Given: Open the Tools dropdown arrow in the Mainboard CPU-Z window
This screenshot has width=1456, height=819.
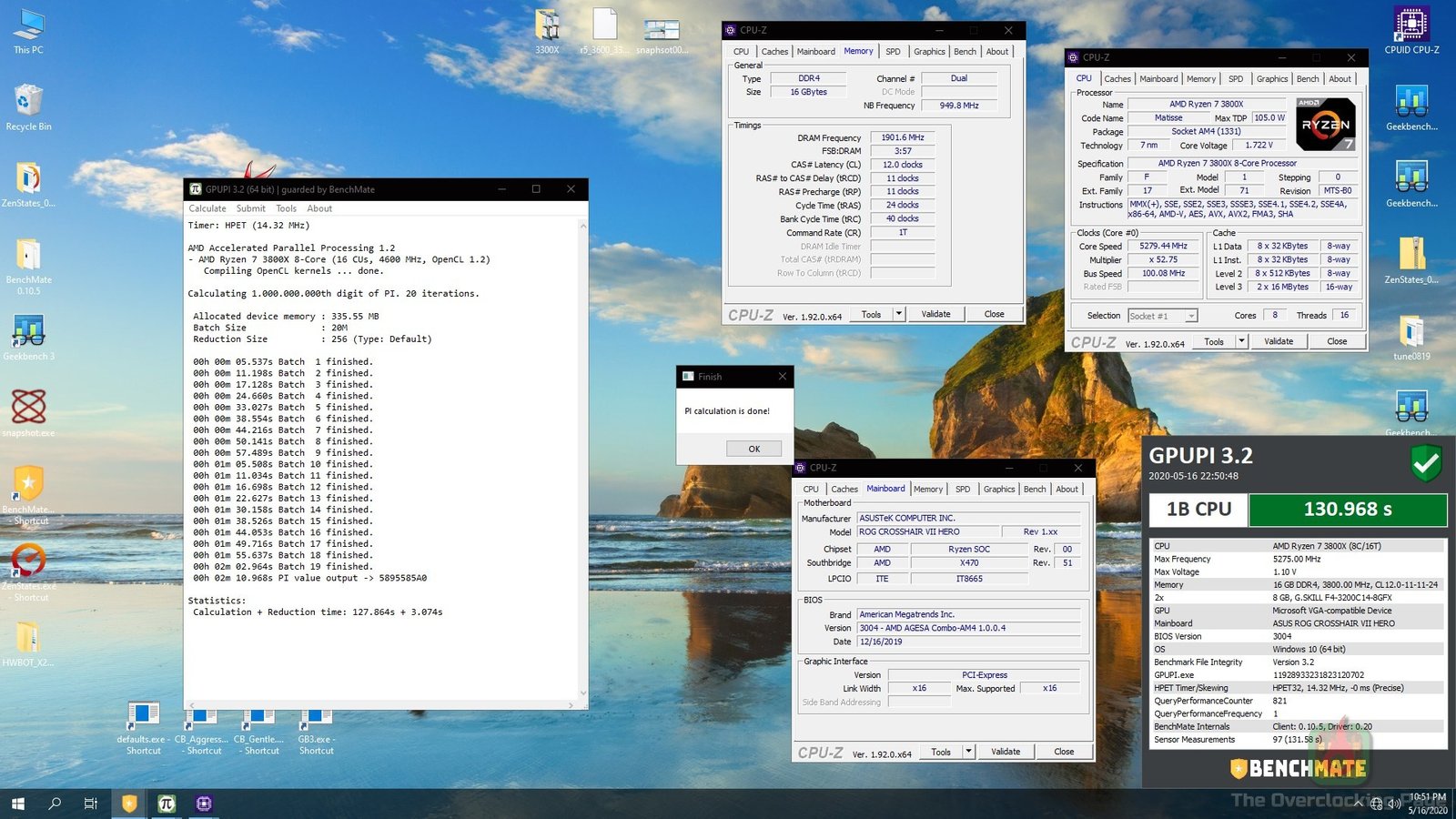Looking at the screenshot, I should [967, 751].
